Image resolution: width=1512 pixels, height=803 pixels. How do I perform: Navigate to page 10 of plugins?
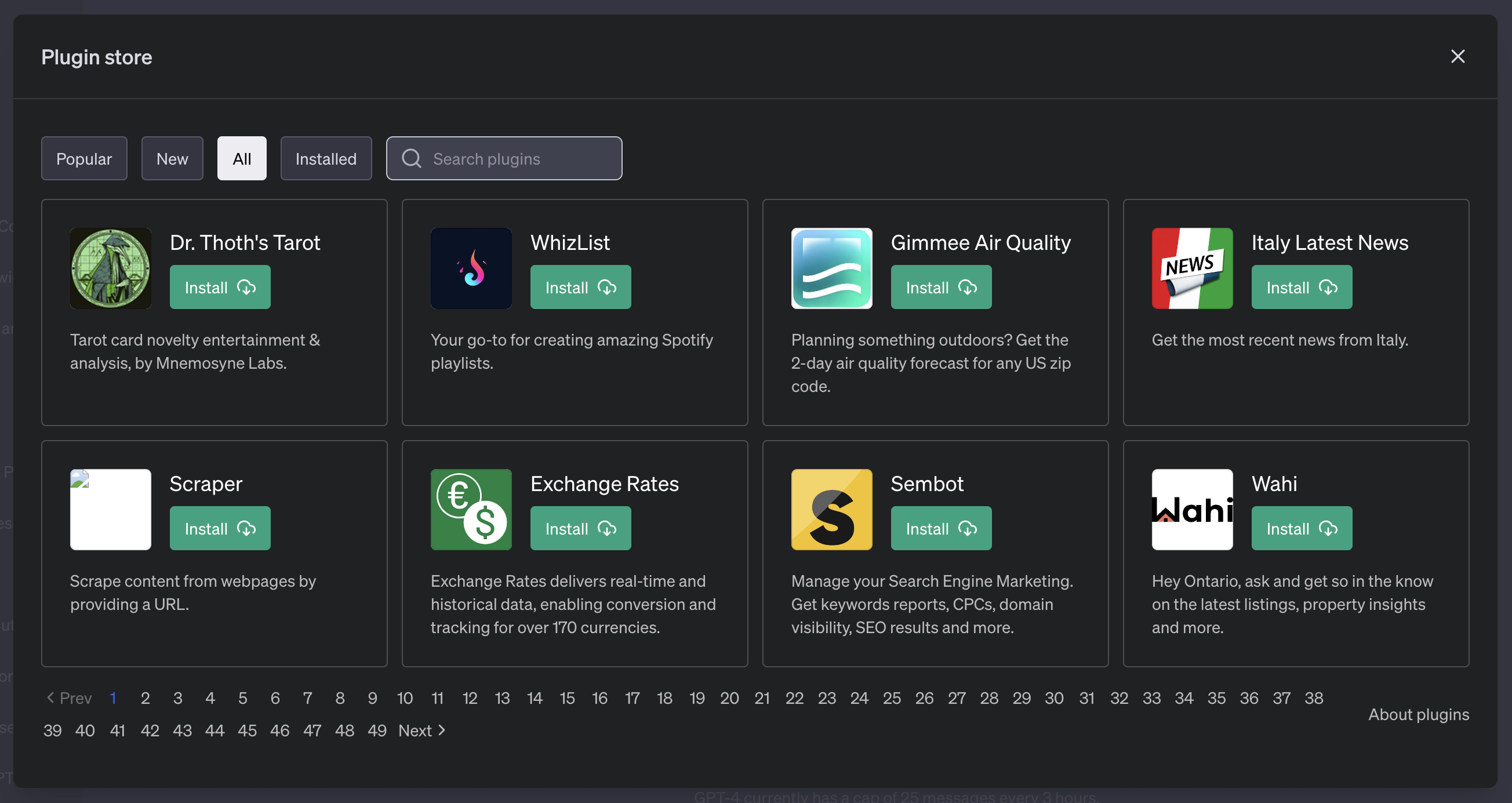pos(404,697)
